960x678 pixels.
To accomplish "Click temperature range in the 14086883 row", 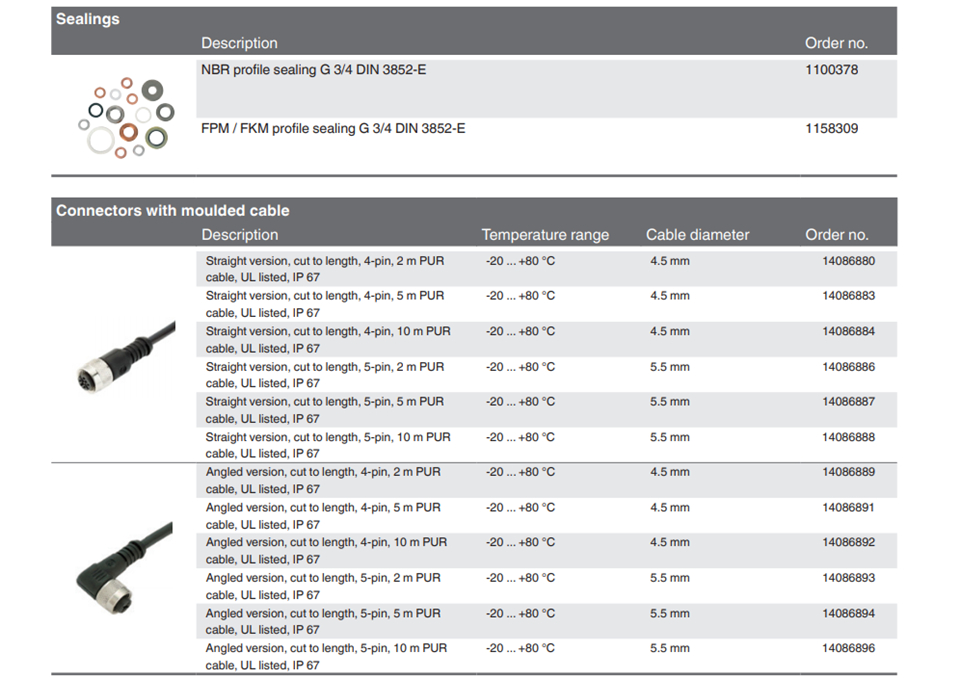I will coord(520,296).
